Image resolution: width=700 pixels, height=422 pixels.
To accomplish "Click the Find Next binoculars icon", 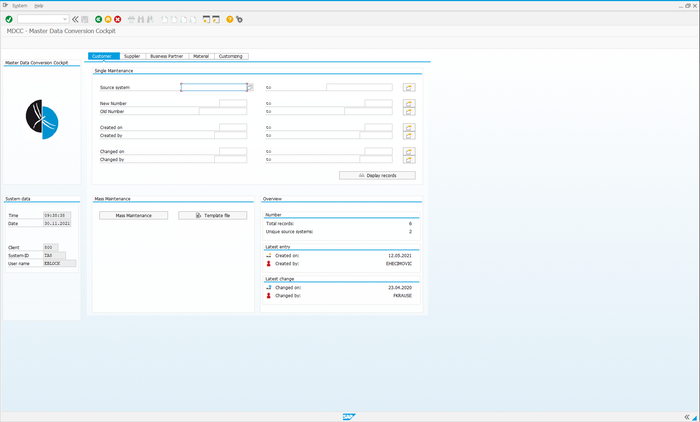I will tap(150, 19).
